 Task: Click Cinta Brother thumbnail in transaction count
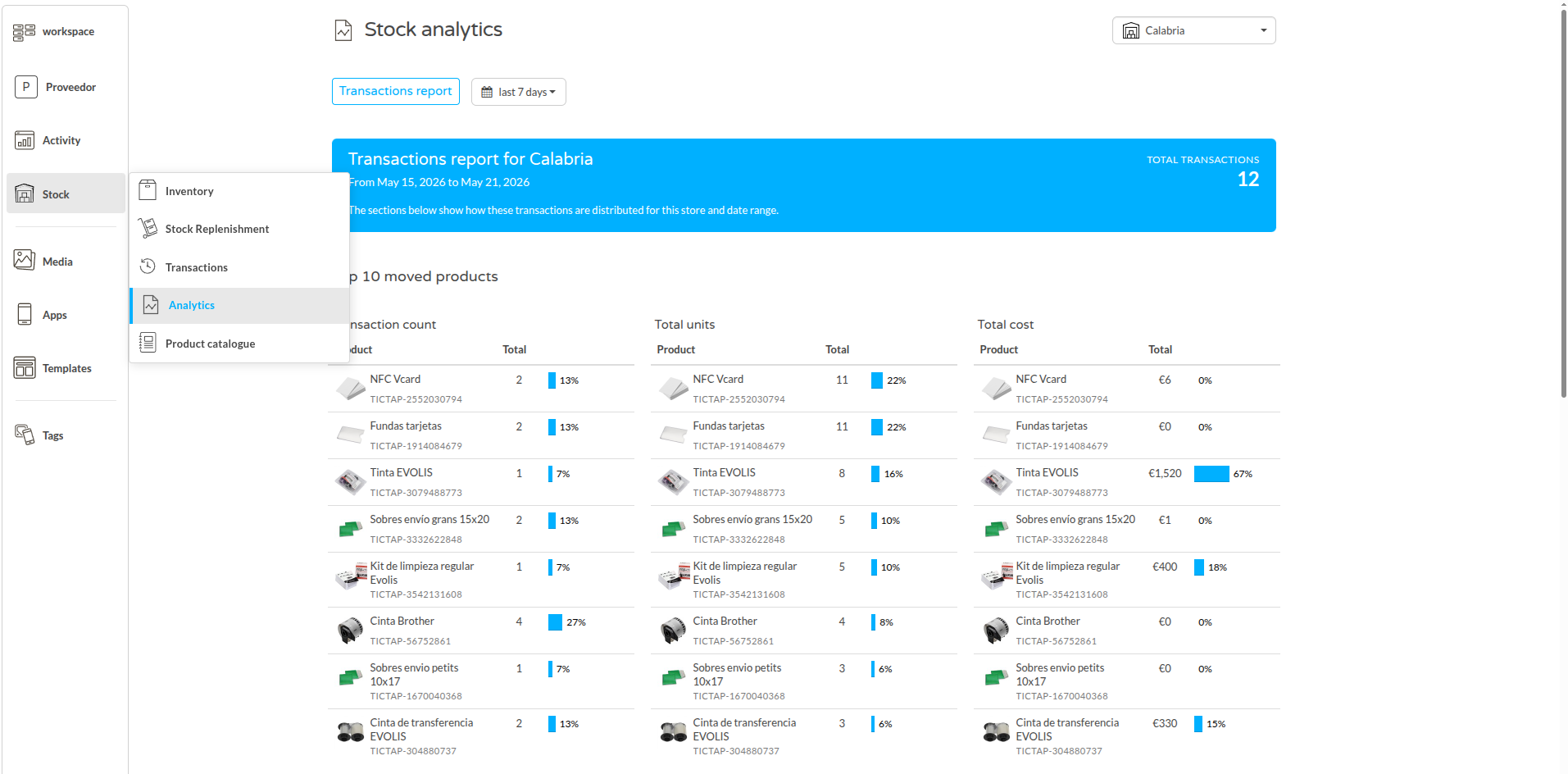point(351,631)
